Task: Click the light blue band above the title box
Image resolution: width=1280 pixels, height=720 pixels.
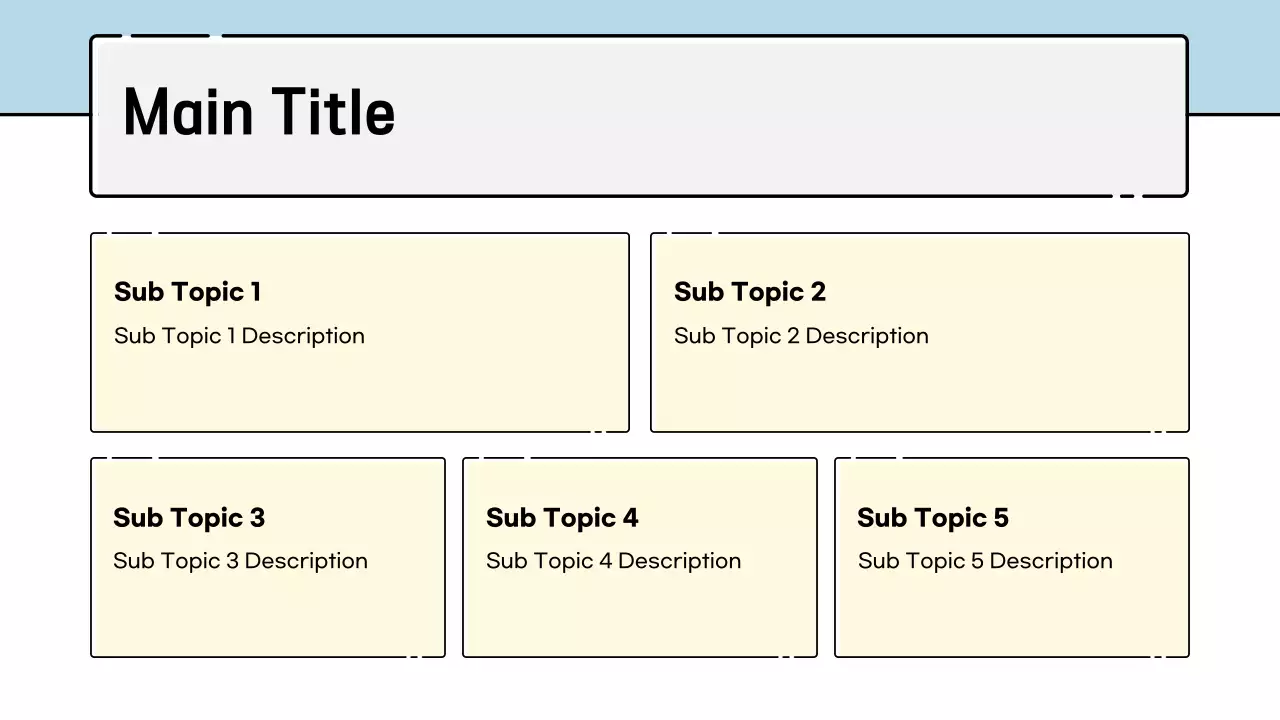Action: point(640,16)
